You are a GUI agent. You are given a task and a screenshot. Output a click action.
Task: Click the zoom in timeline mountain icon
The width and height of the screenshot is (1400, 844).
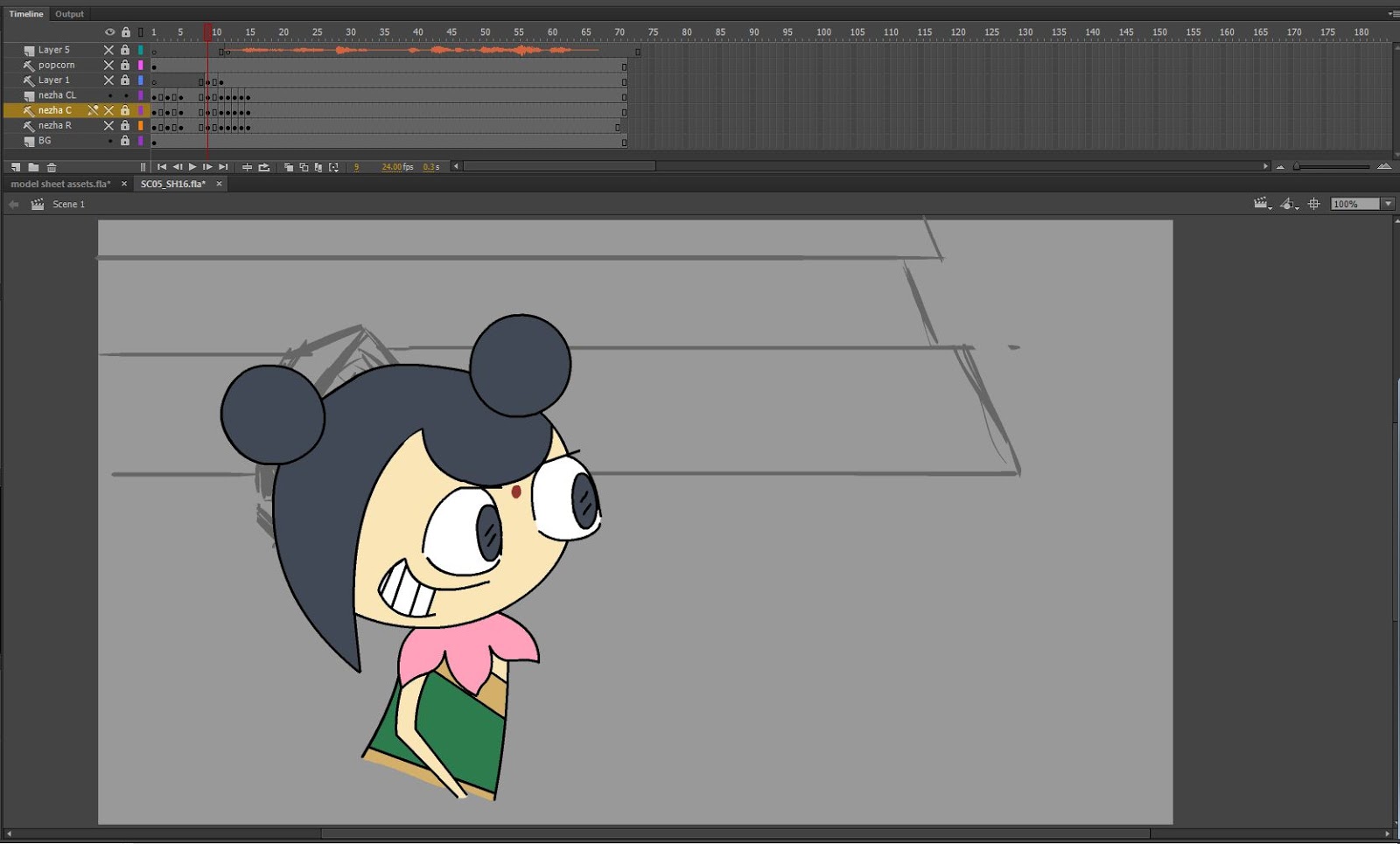coord(1384,166)
